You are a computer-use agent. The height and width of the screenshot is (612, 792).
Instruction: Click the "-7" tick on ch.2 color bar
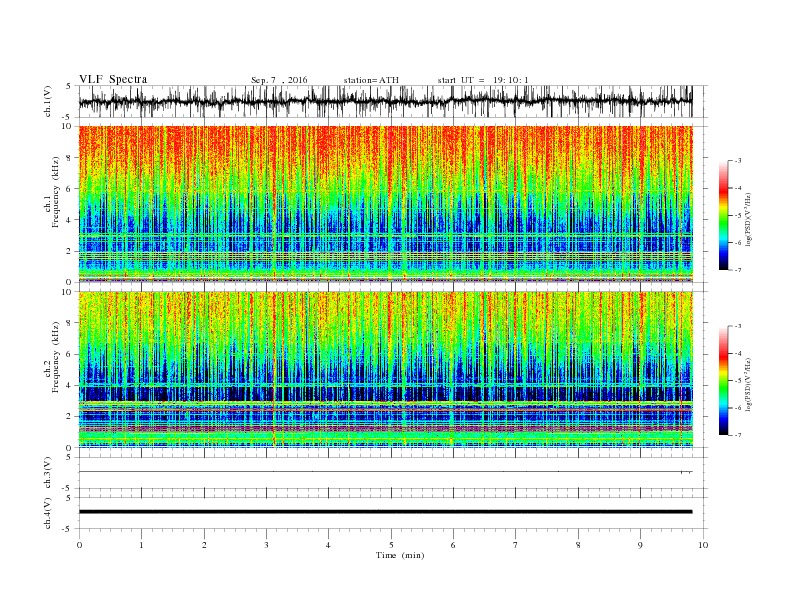click(x=738, y=435)
